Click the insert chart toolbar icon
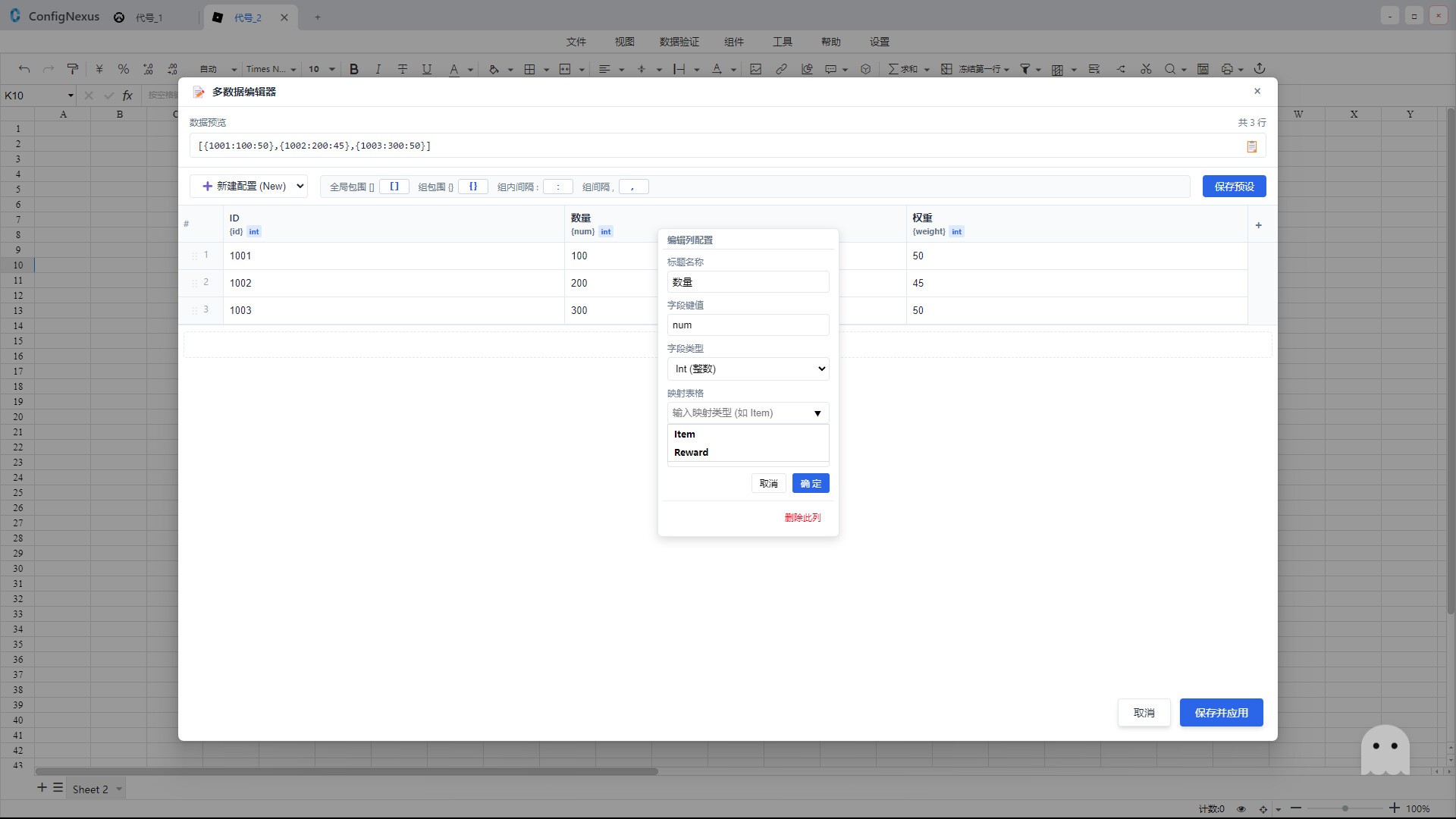The height and width of the screenshot is (819, 1456). point(807,69)
